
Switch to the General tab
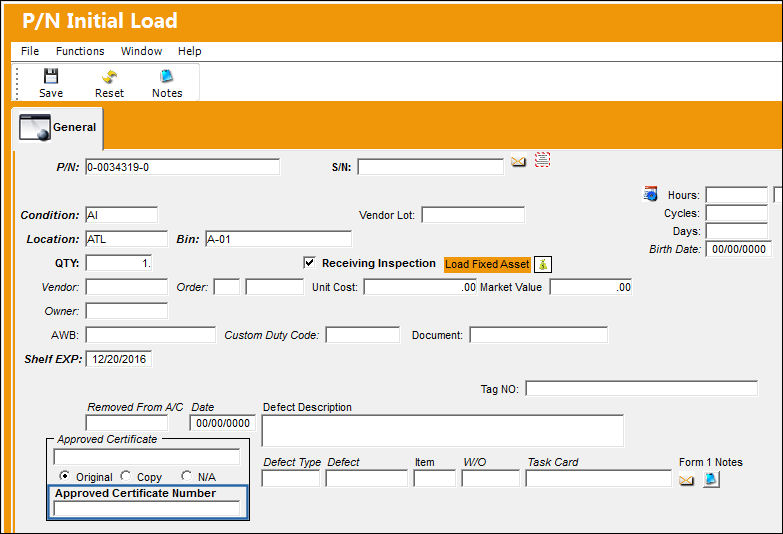[x=57, y=128]
